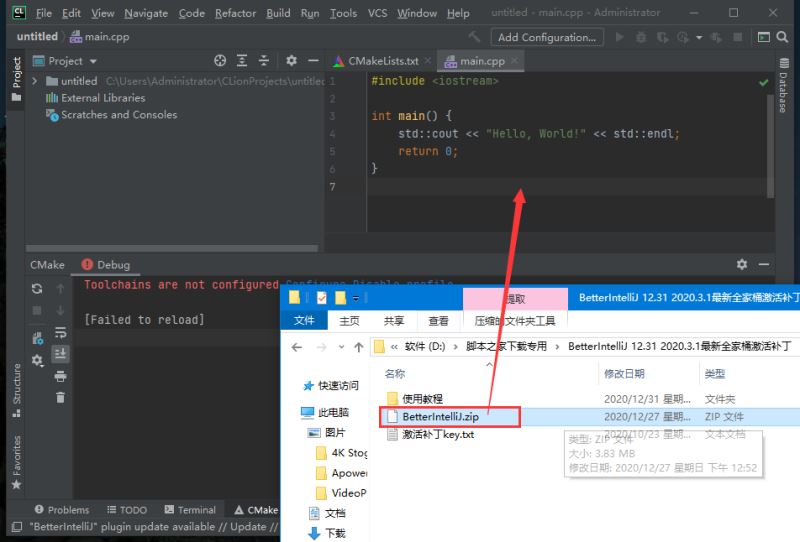Switch to the CMakeLists.txt editor tab
800x542 pixels.
pyautogui.click(x=383, y=61)
